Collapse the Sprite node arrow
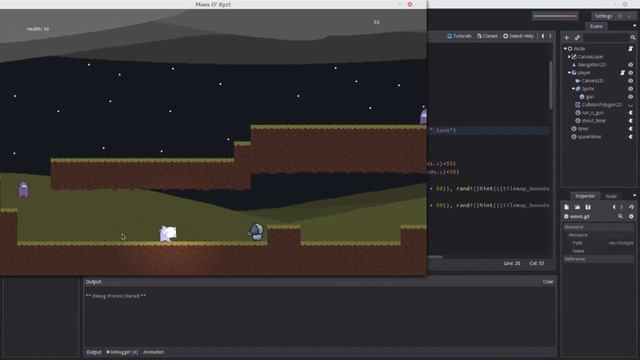 tap(573, 89)
